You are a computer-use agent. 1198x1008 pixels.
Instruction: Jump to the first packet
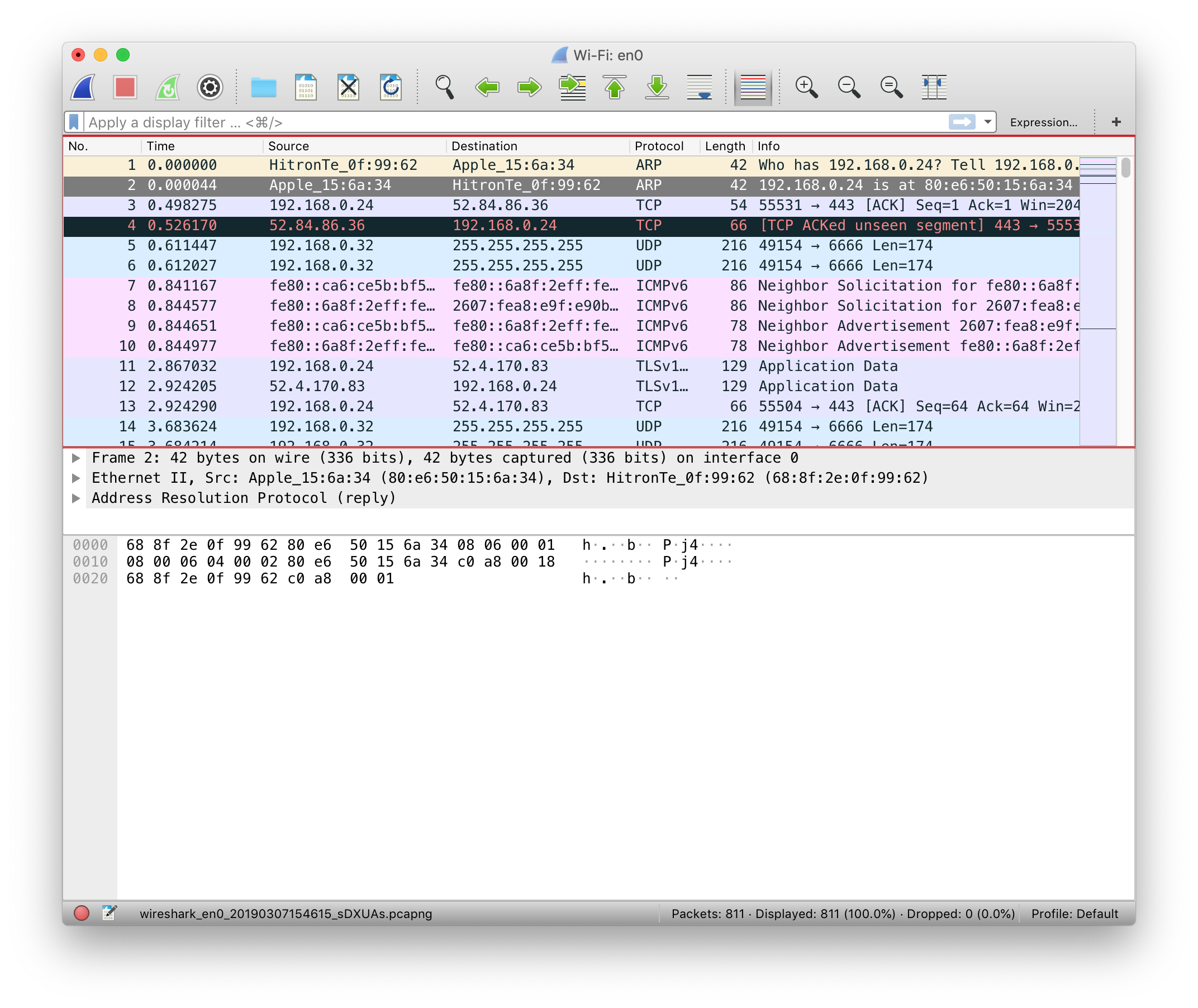tap(614, 87)
